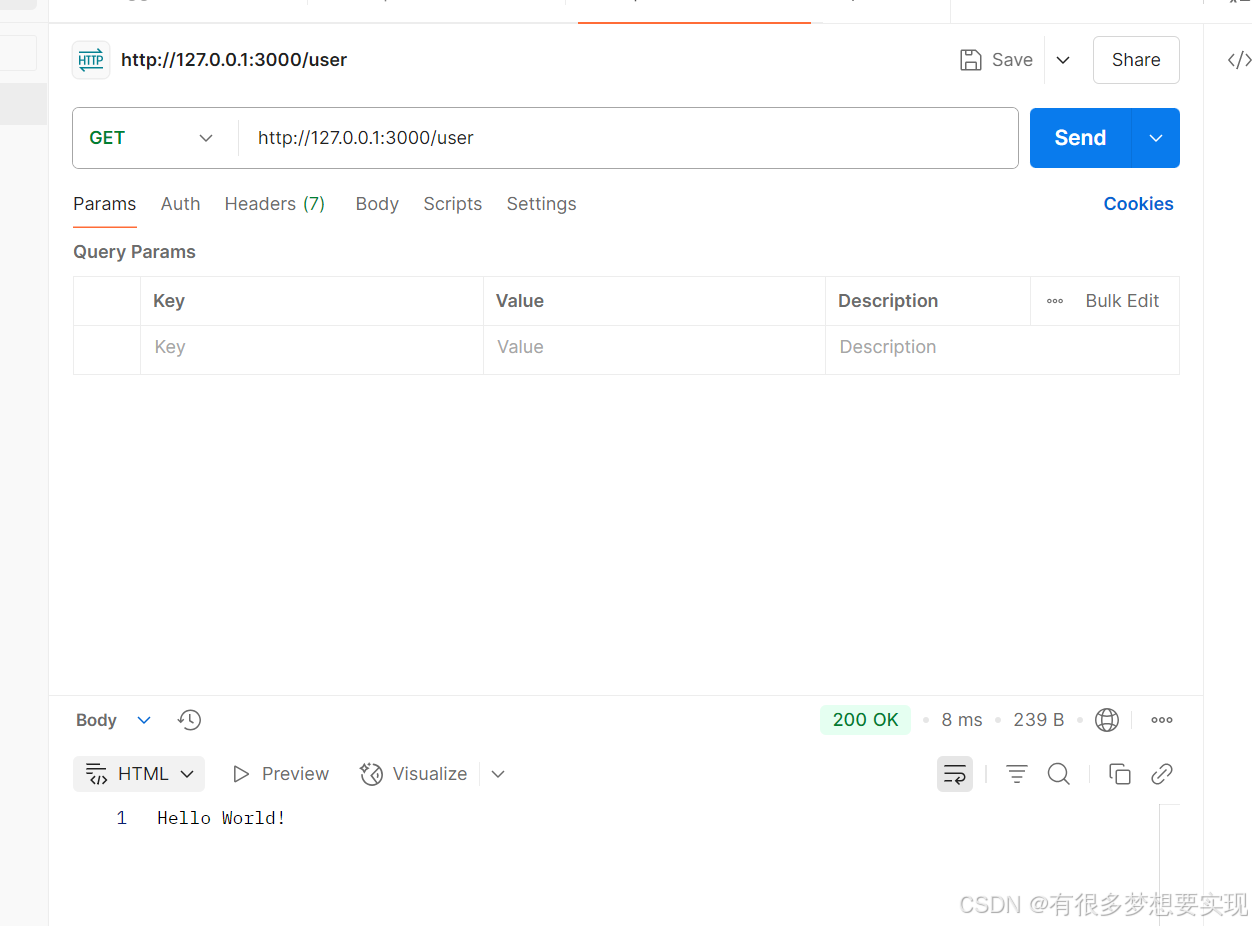Open the response Body dropdown chevron

click(144, 720)
